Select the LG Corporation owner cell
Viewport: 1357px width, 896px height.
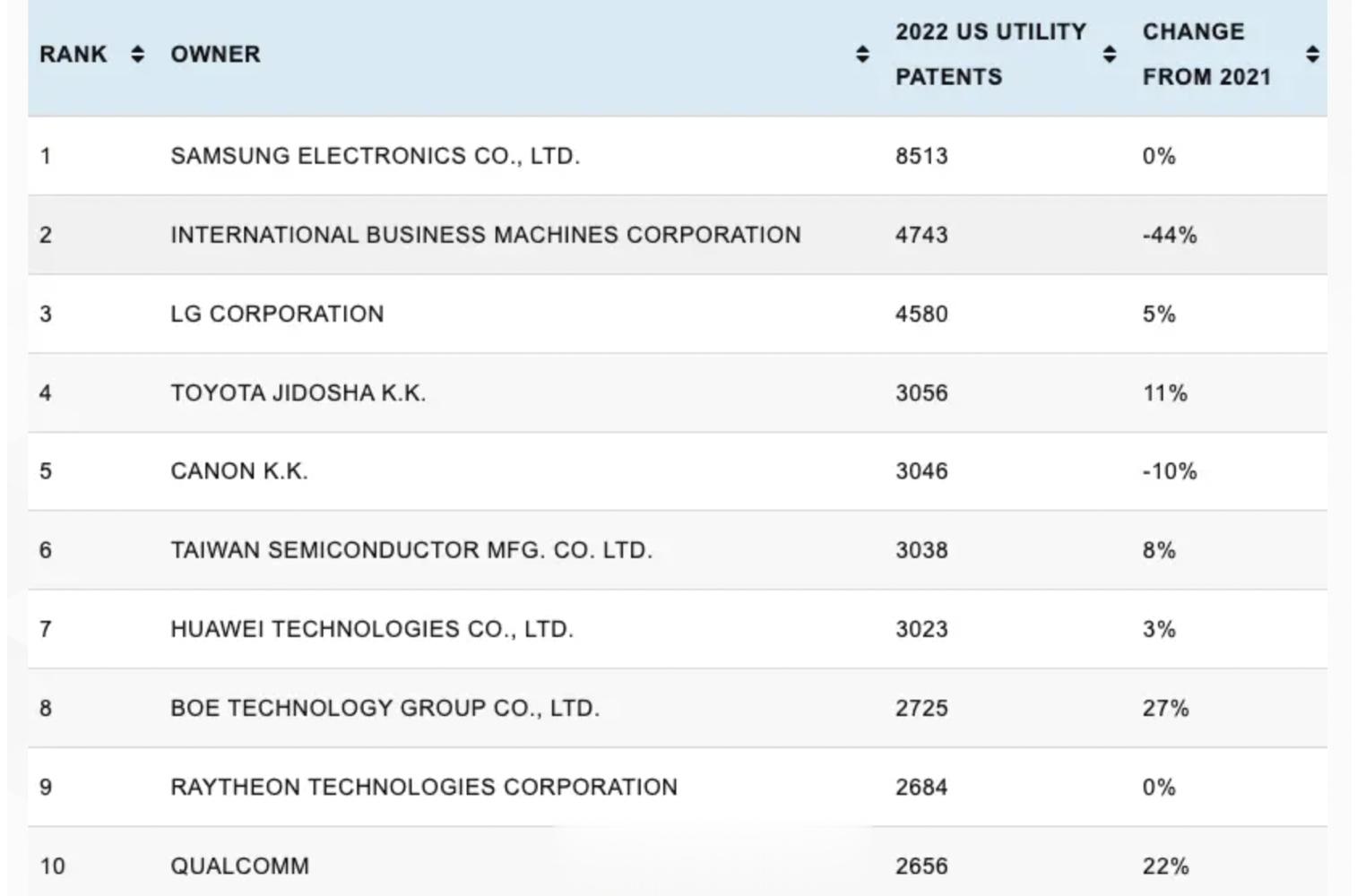(277, 314)
